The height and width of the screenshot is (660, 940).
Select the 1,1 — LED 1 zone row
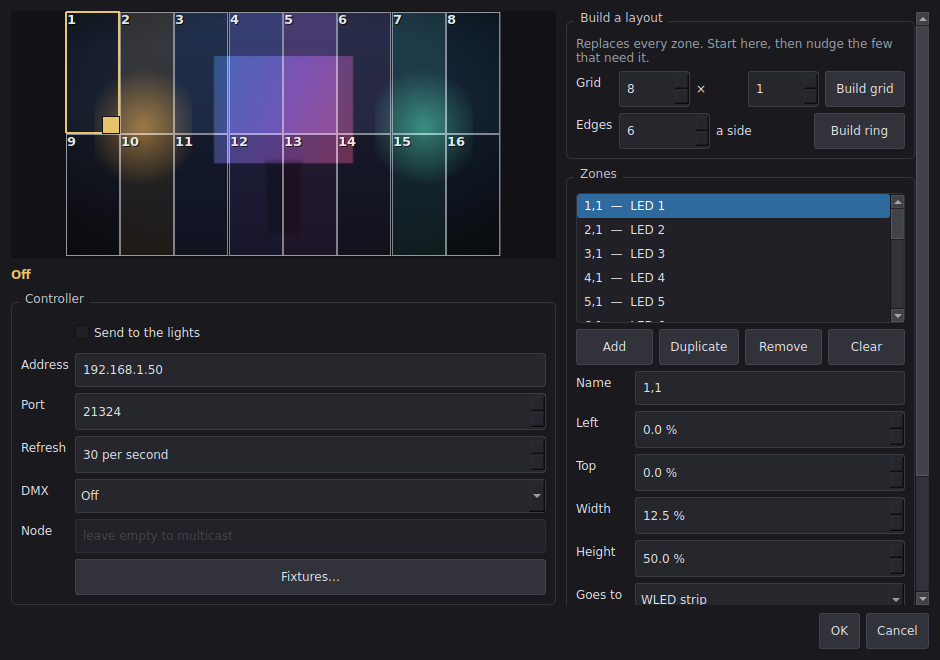[733, 206]
